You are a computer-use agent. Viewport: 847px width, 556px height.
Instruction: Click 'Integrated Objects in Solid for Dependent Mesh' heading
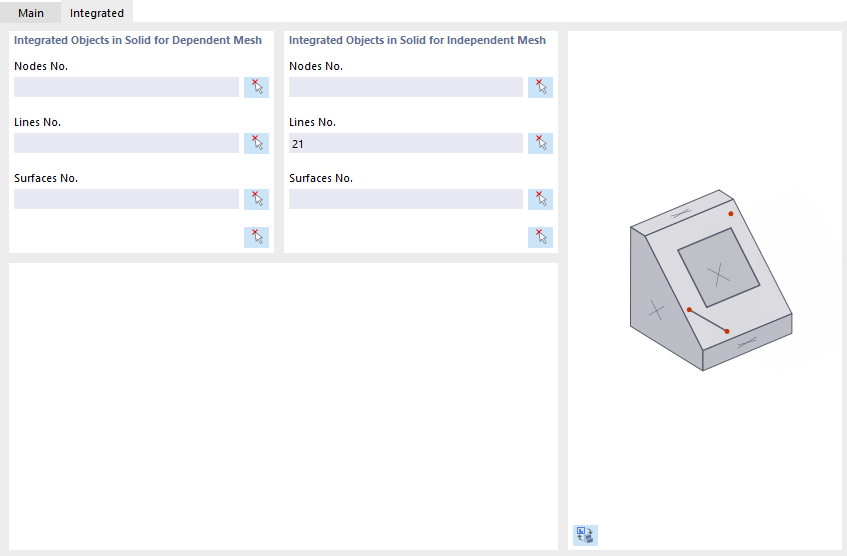[x=138, y=40]
